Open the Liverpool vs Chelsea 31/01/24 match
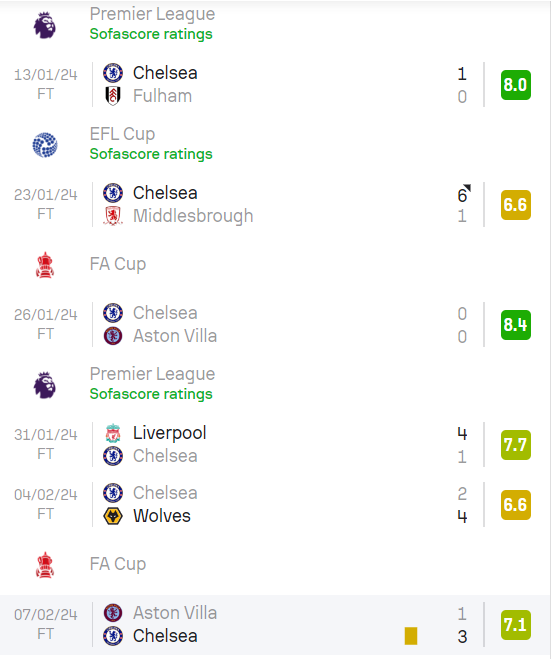Screen dimensions: 551x659 click(275, 445)
